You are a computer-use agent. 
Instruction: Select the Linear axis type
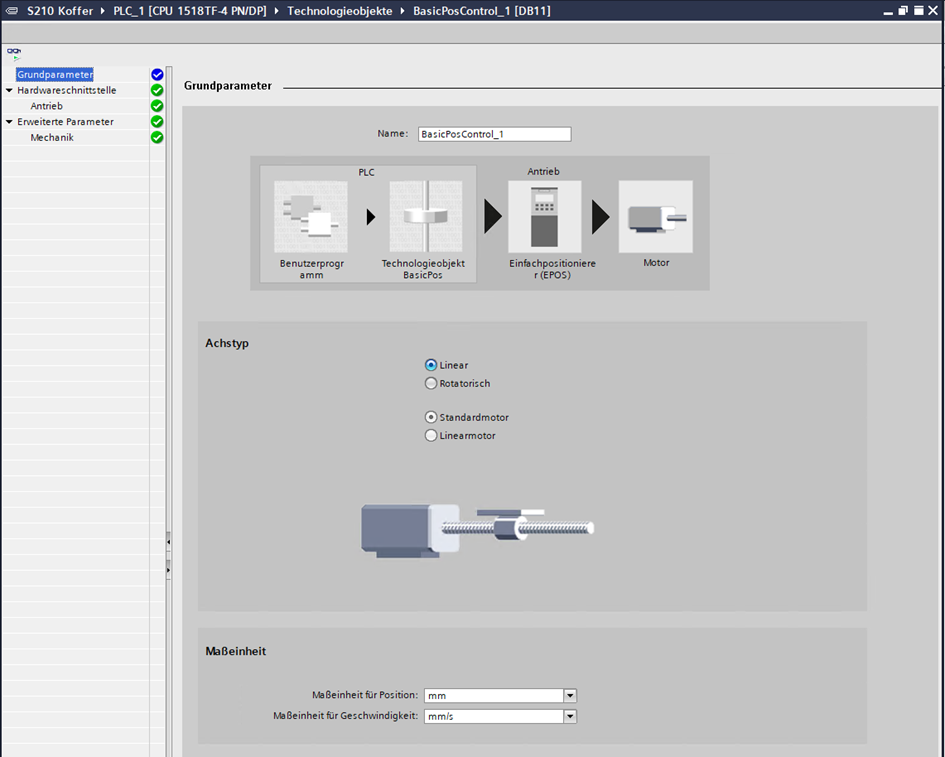click(x=431, y=366)
